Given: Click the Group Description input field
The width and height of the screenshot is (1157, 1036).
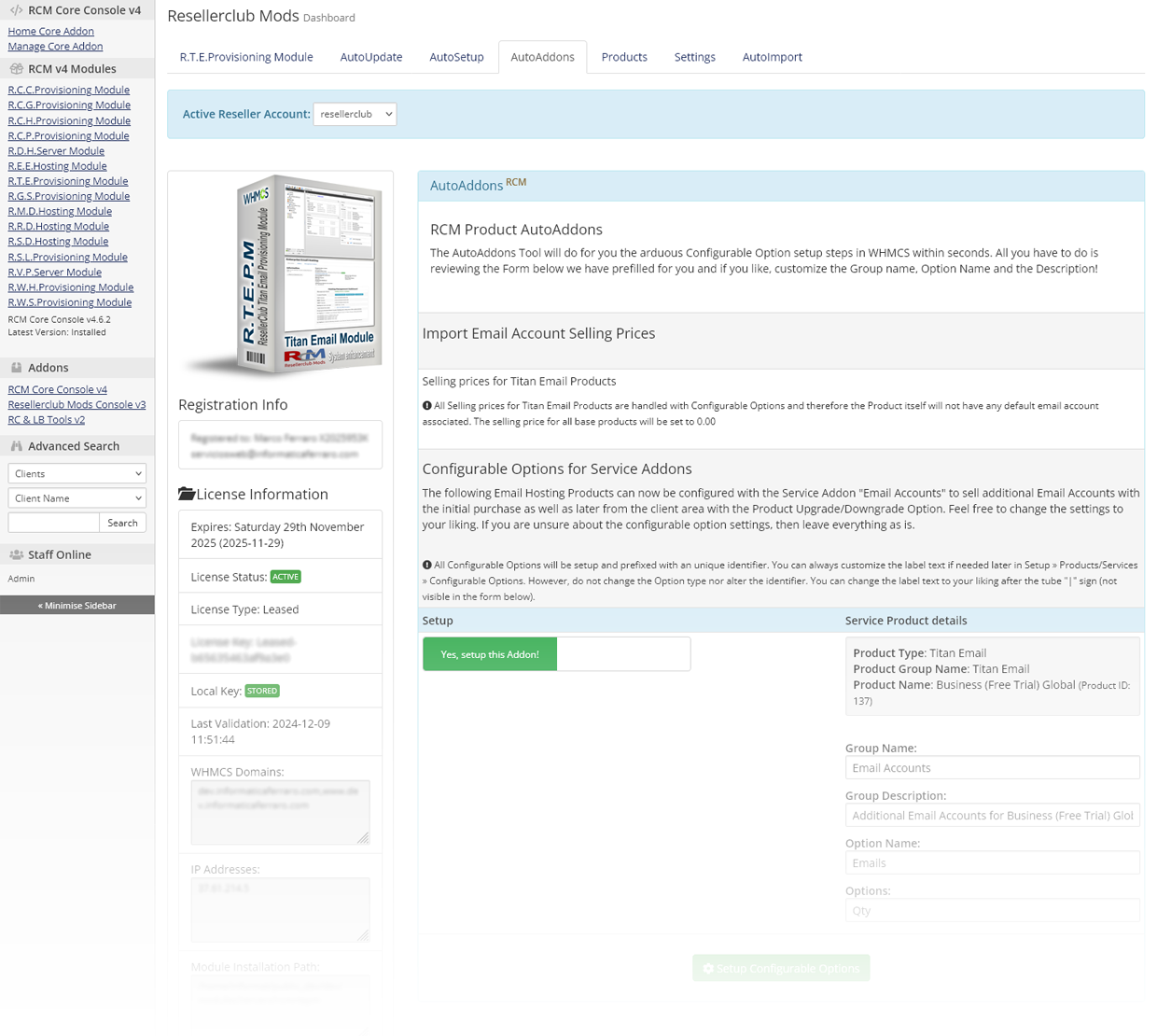Looking at the screenshot, I should 993,815.
